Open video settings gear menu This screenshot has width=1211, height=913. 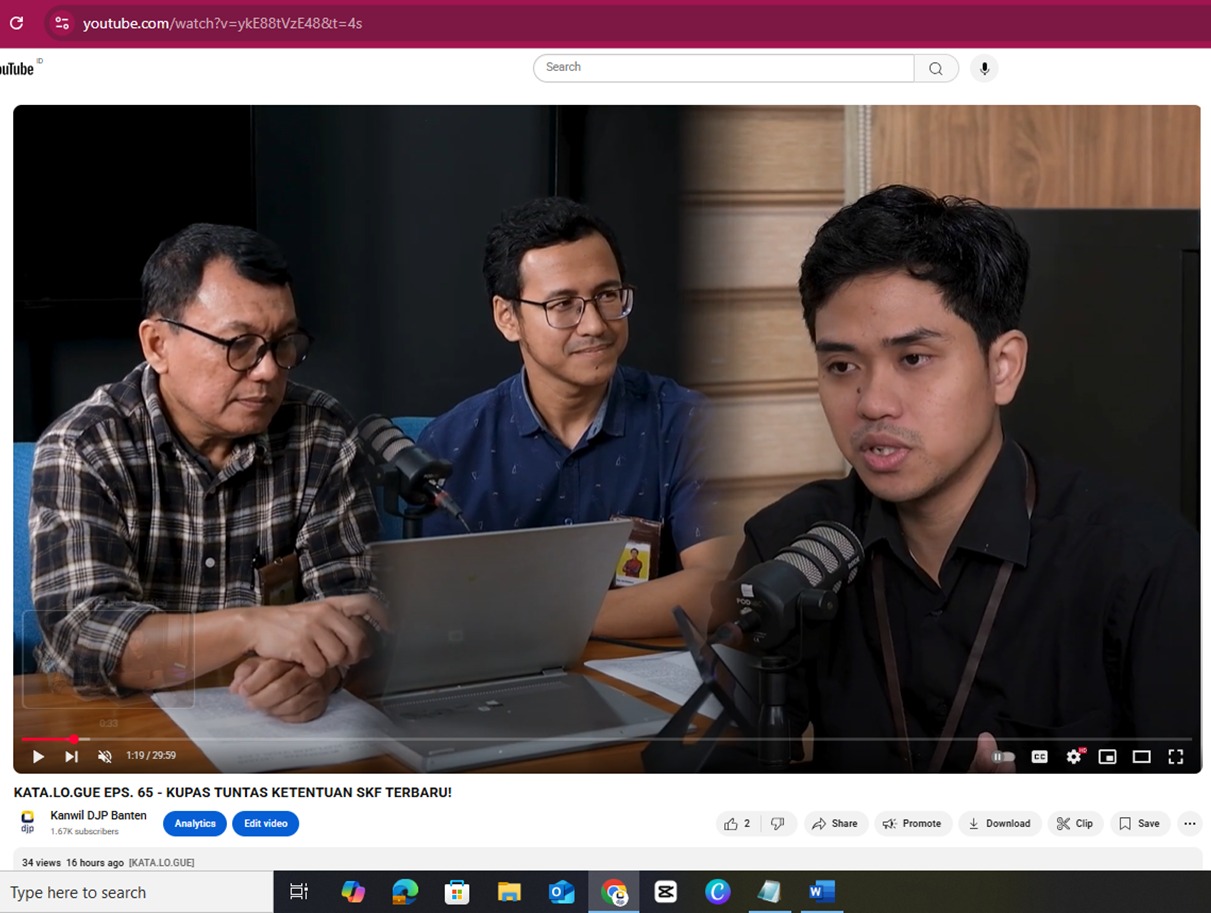click(1073, 757)
